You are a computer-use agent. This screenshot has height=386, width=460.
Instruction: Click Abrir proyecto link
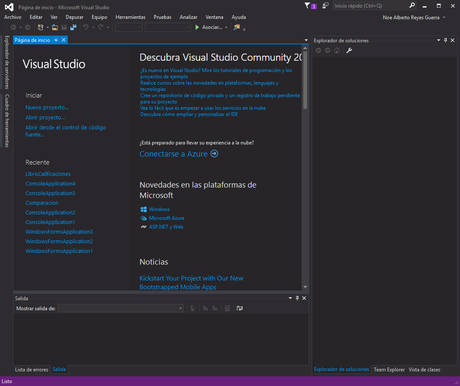(x=45, y=117)
